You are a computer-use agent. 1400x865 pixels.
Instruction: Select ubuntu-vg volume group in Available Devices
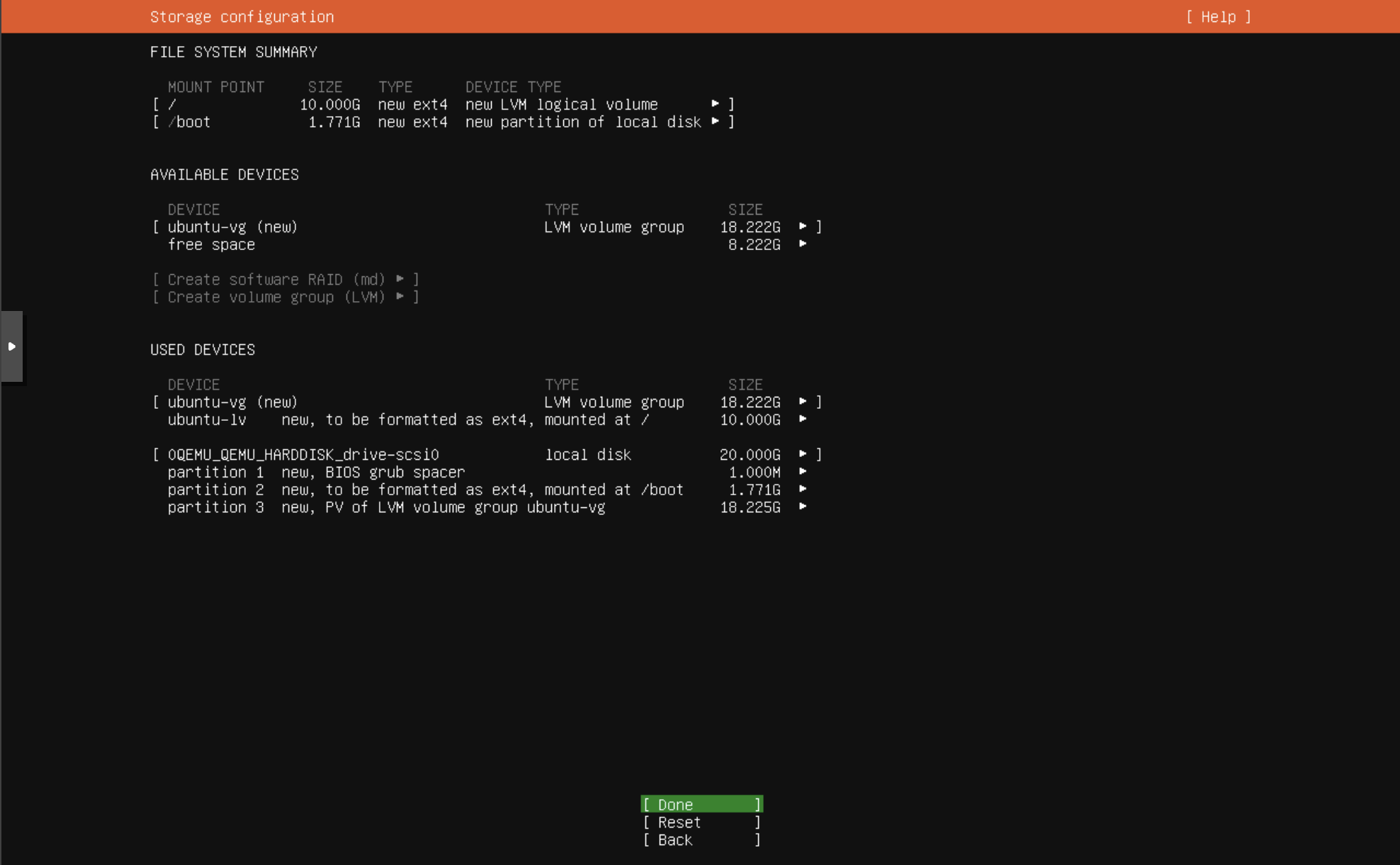[x=232, y=226]
